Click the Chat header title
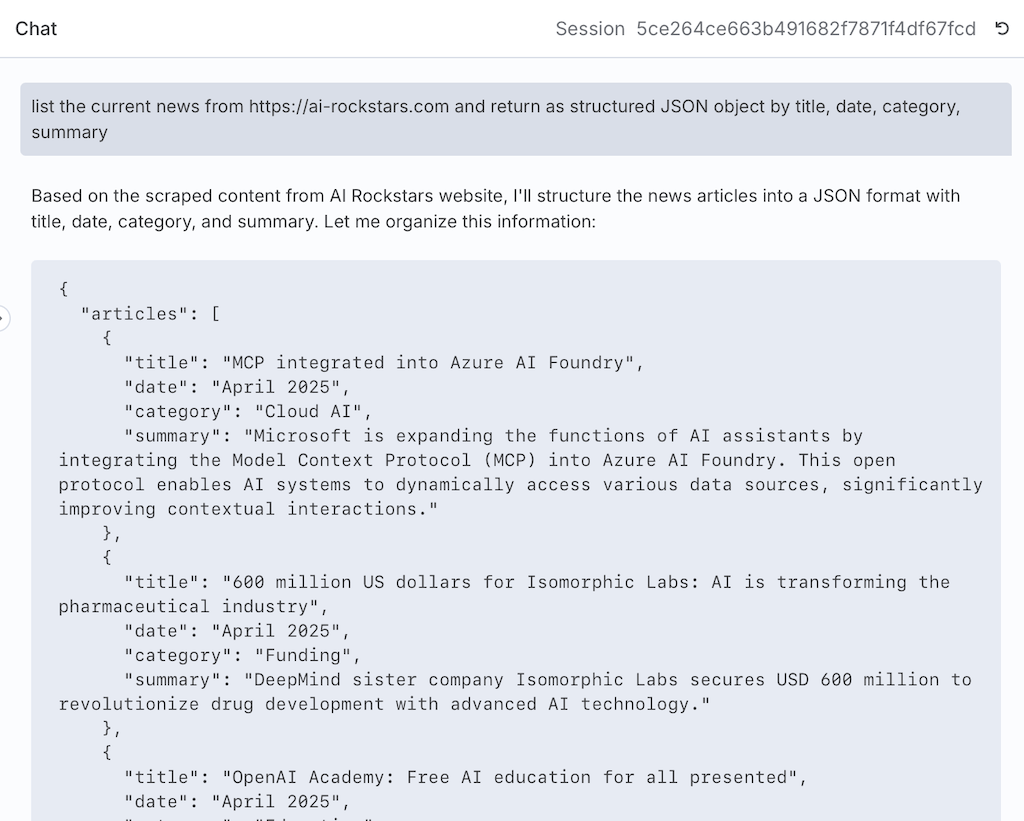Image resolution: width=1024 pixels, height=821 pixels. 36,29
